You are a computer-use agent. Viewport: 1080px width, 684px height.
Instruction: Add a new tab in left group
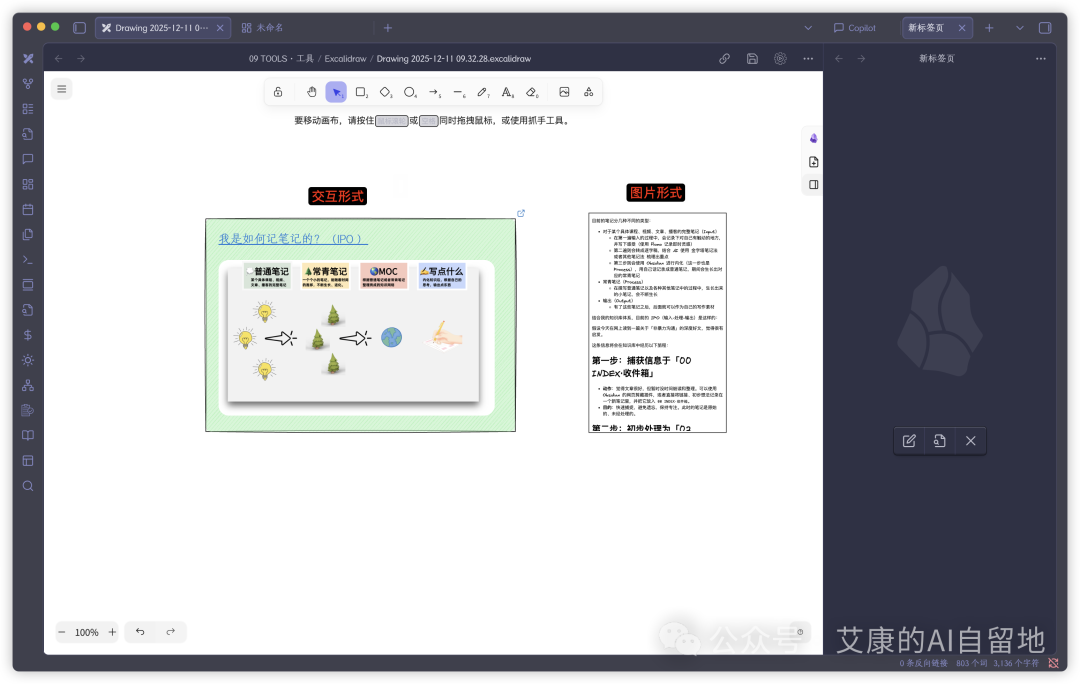pos(388,28)
